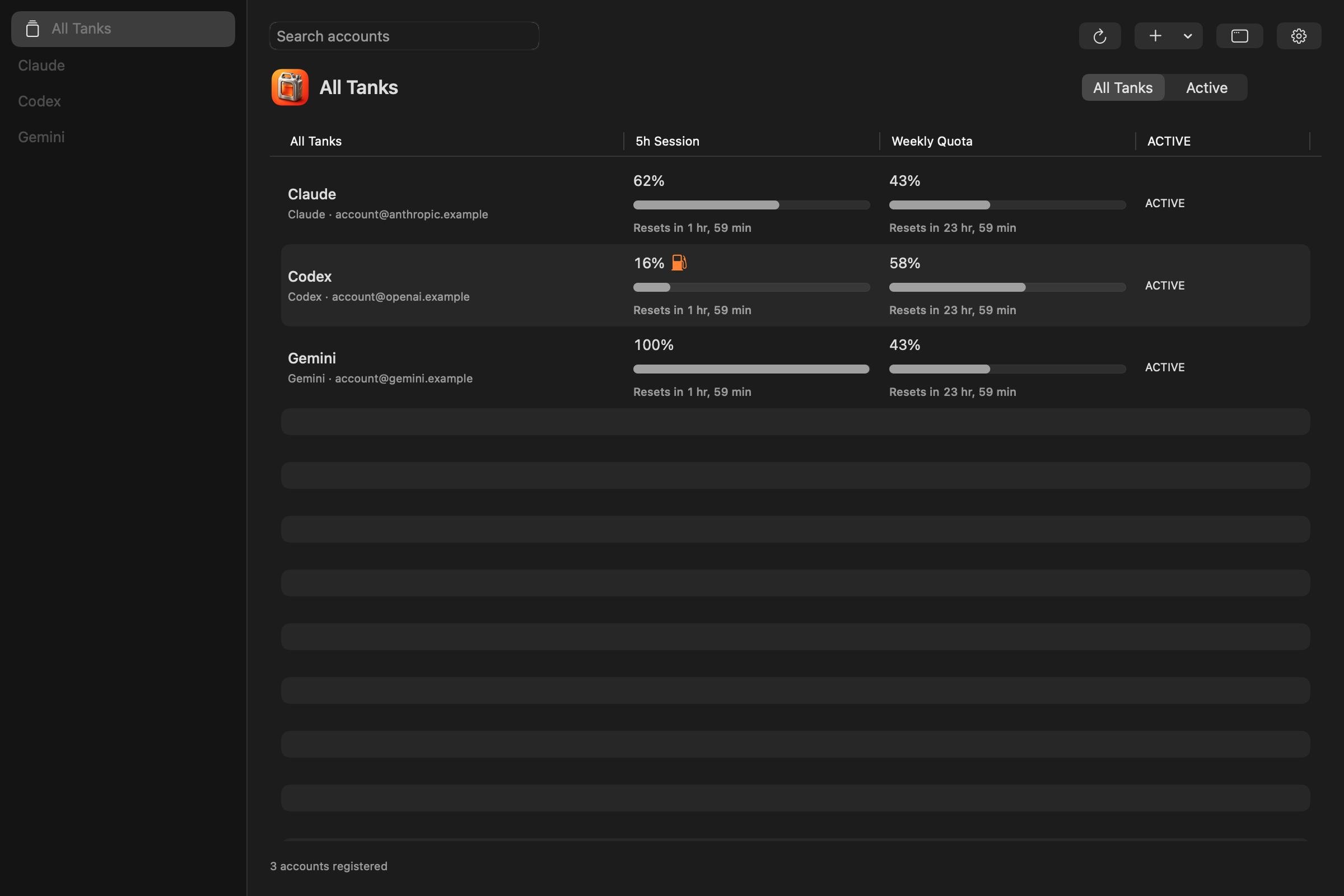Viewport: 1344px width, 896px height.
Task: Click the orange fuel can app logo
Action: tap(290, 87)
